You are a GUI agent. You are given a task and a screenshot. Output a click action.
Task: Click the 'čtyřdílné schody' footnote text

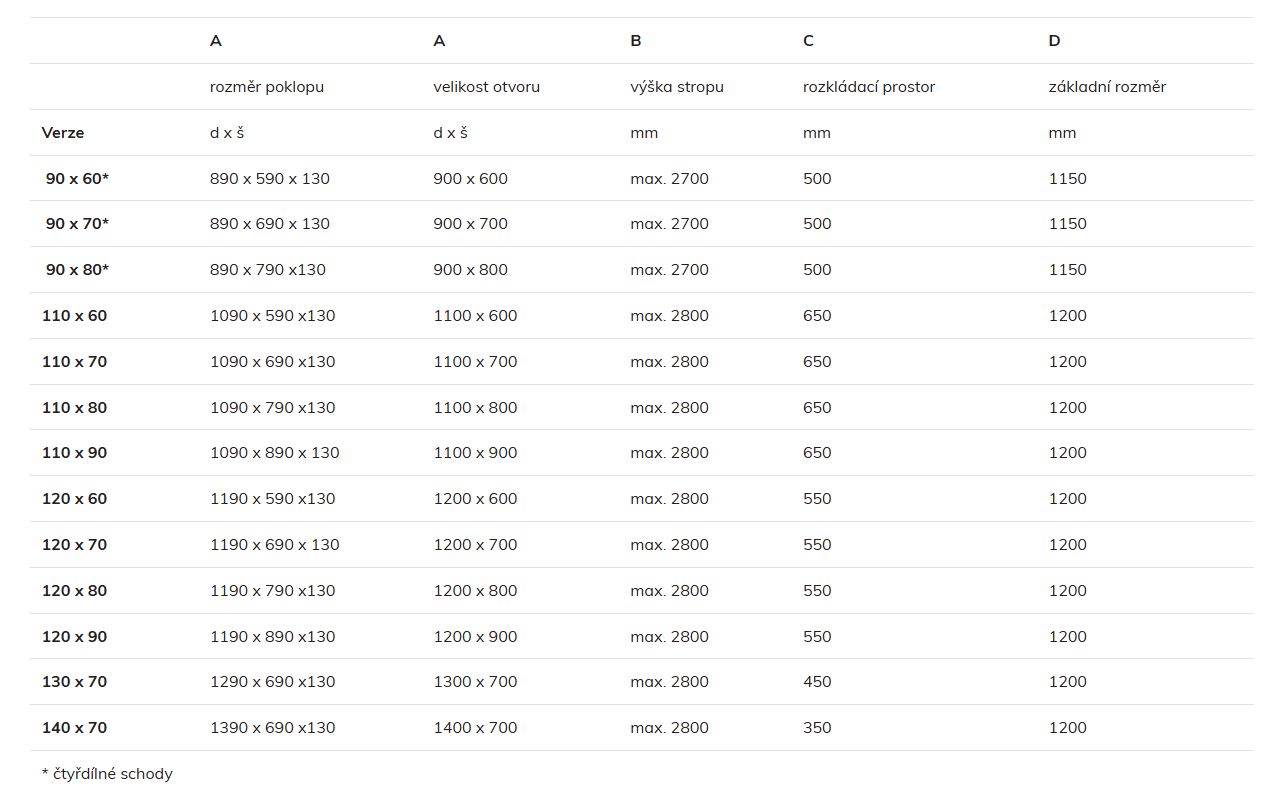[112, 774]
